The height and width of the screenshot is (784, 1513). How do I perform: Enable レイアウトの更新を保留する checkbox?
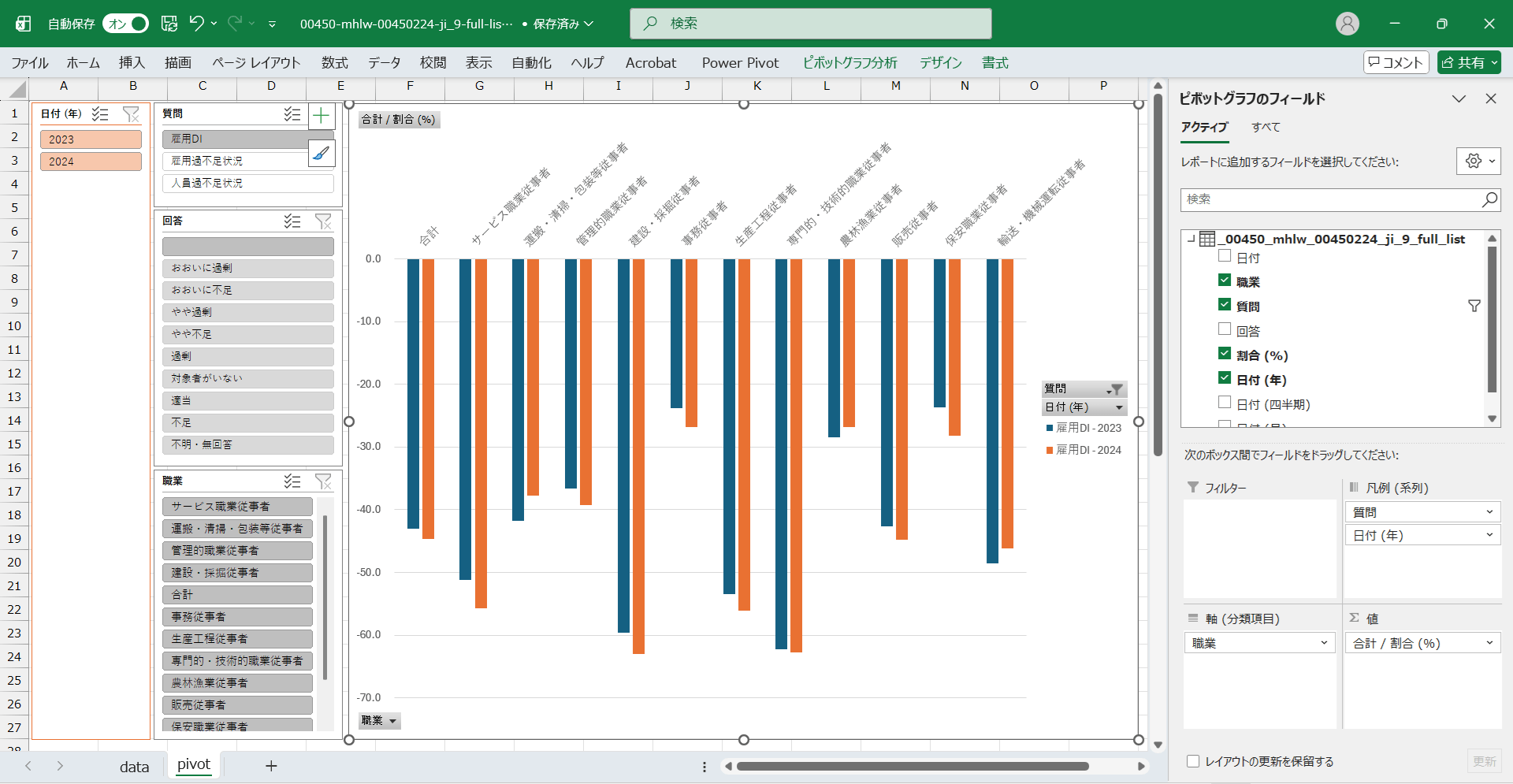coord(1193,761)
